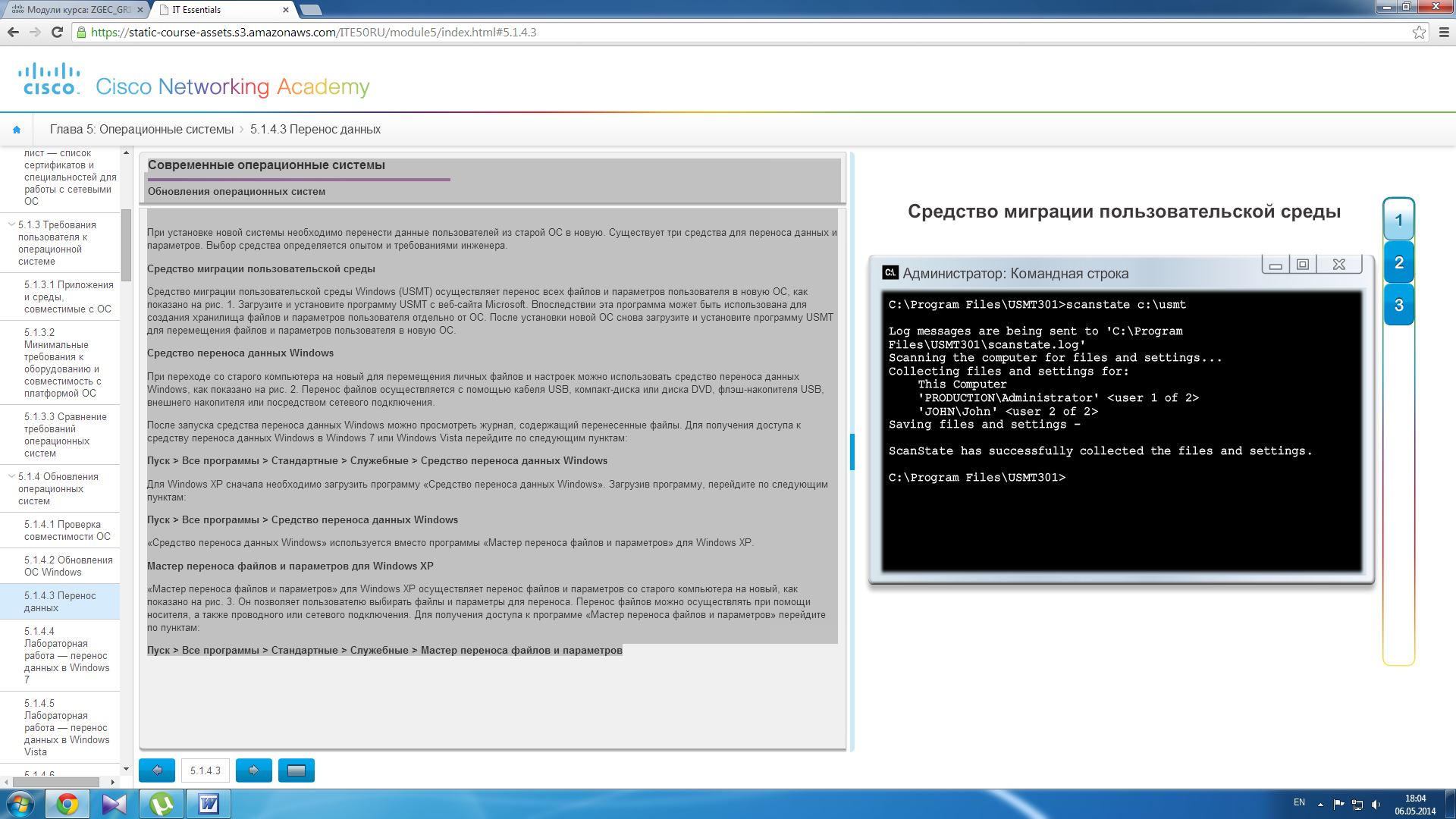This screenshot has height=819, width=1456.
Task: Click the Show desktop button
Action: tap(1450, 804)
